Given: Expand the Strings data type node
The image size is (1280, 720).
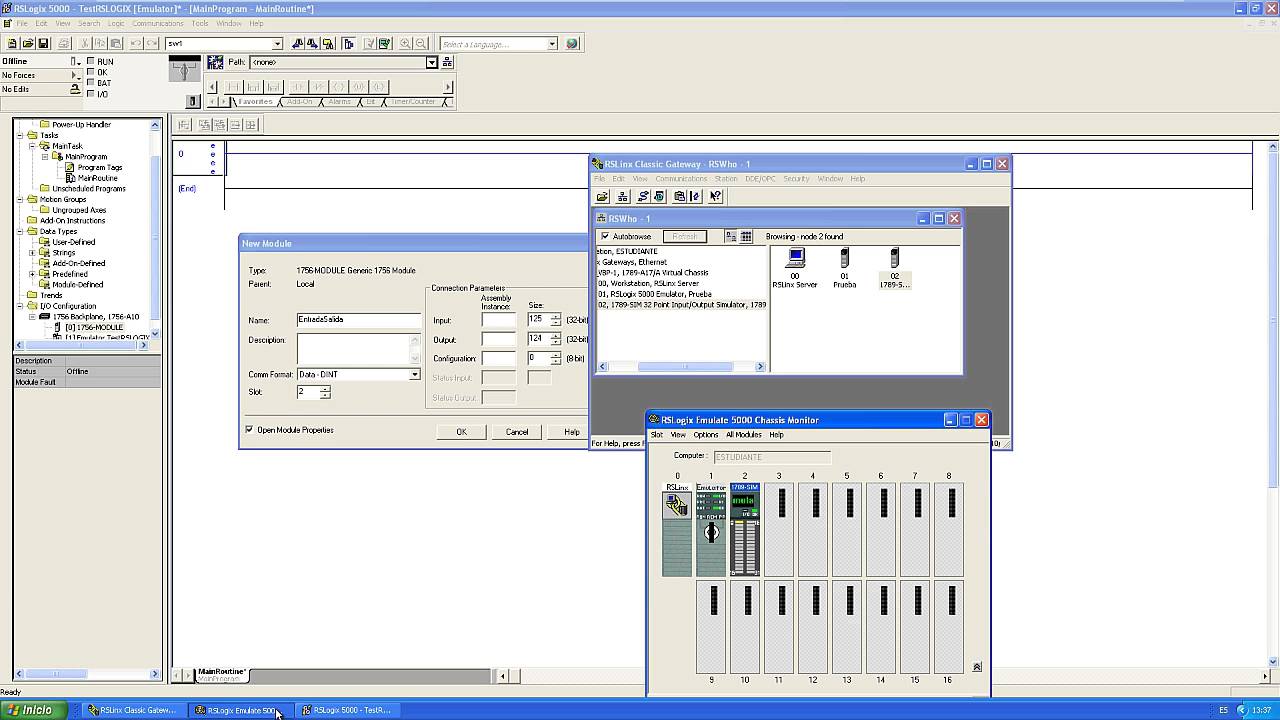Looking at the screenshot, I should (32, 253).
